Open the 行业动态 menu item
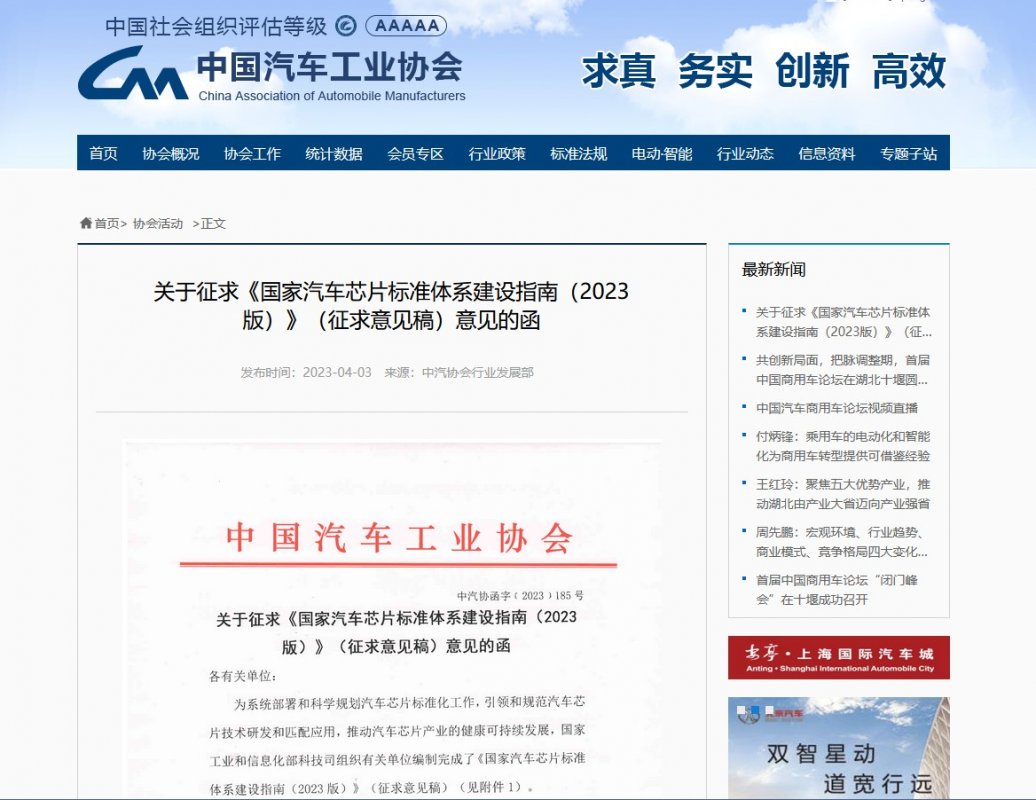1036x800 pixels. point(745,153)
